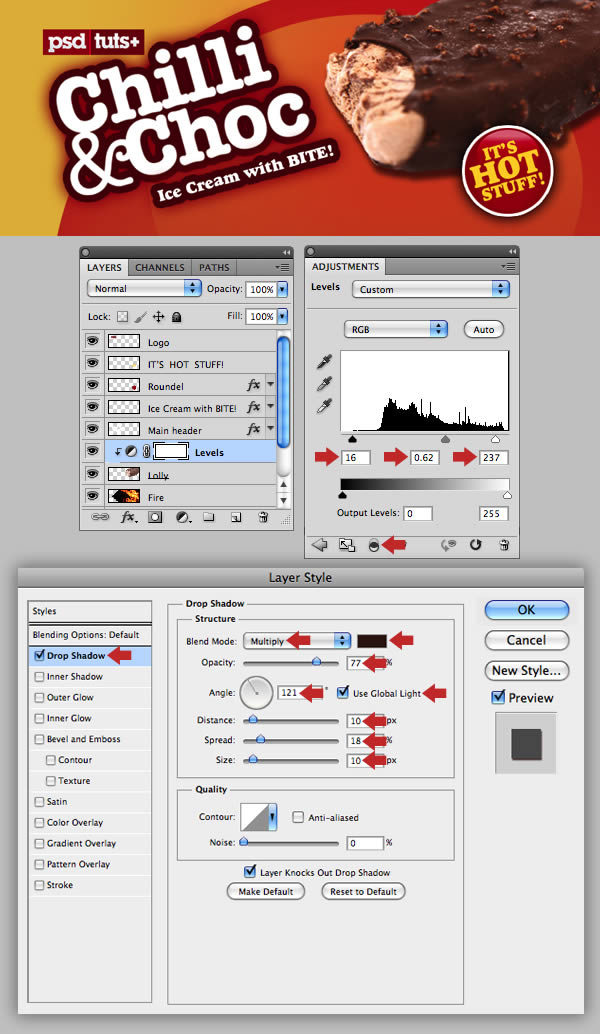Clip adjustment to layer icon
The image size is (600, 1034).
(x=374, y=545)
